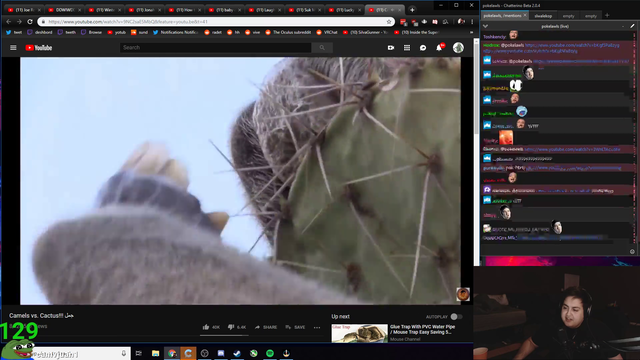640x360 pixels.
Task: Open the VRChat bookmark
Action: click(x=327, y=32)
